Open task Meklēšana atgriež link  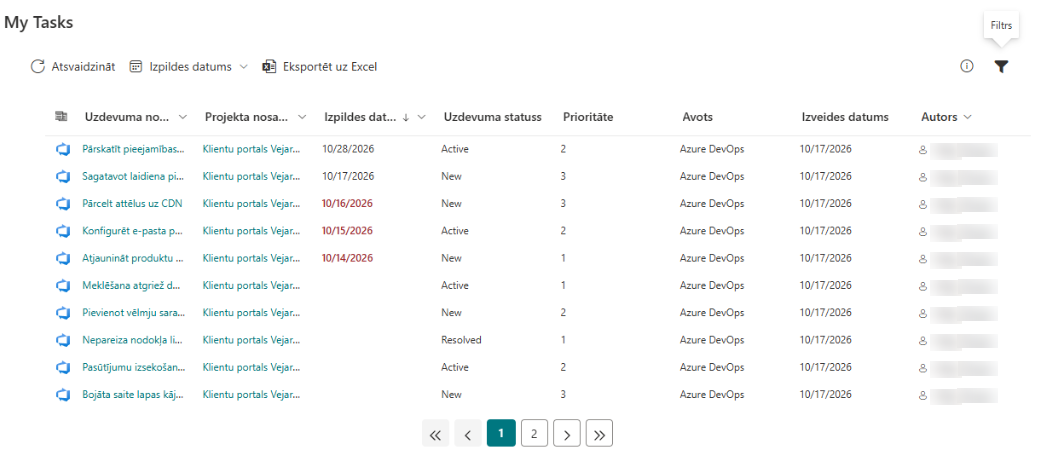point(133,285)
